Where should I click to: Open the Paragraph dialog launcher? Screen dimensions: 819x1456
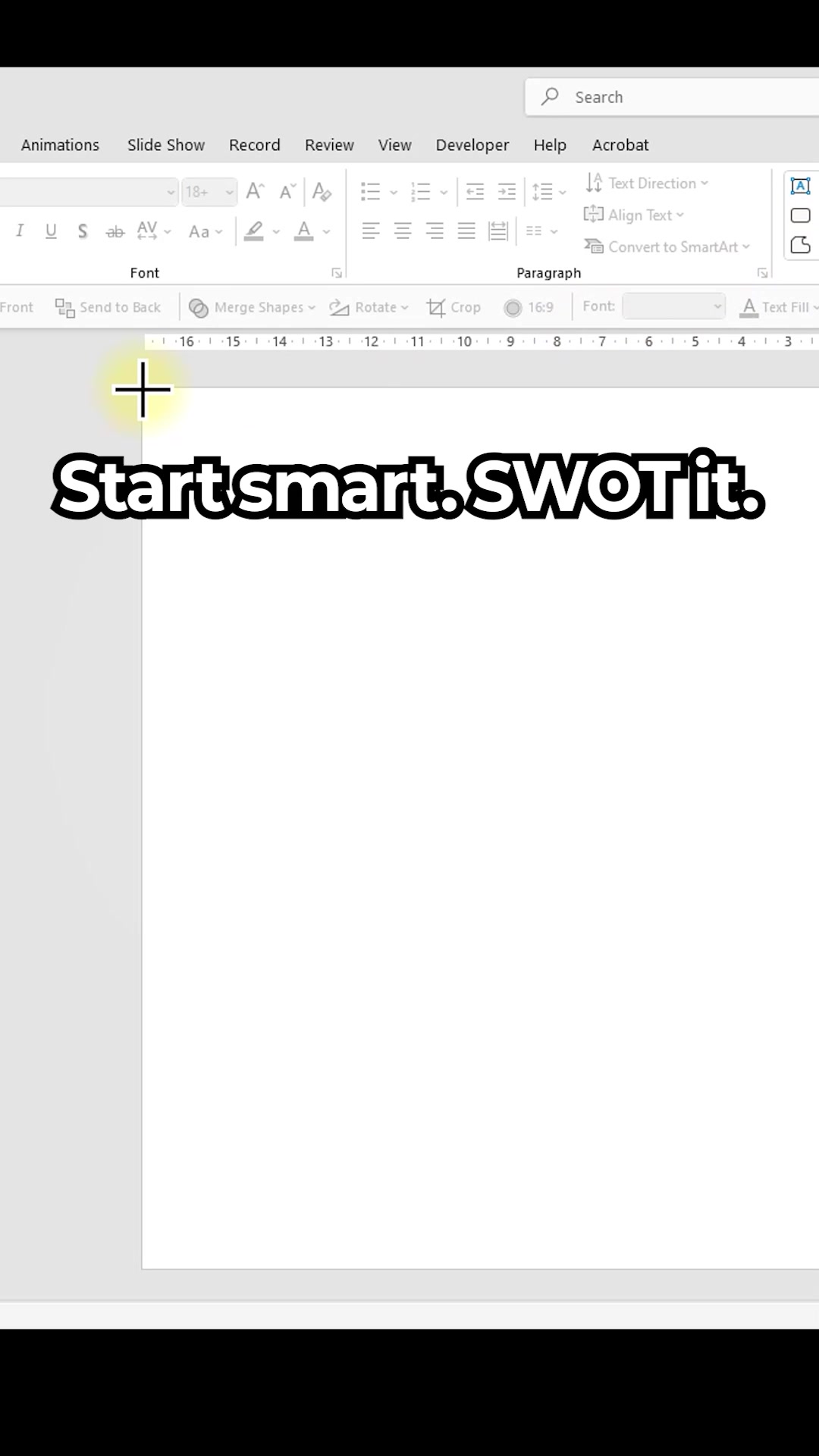762,273
